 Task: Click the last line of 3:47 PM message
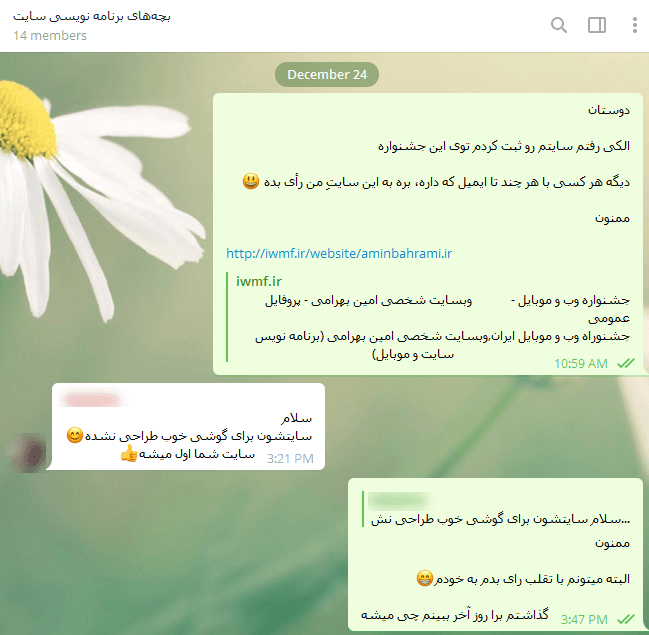454,615
